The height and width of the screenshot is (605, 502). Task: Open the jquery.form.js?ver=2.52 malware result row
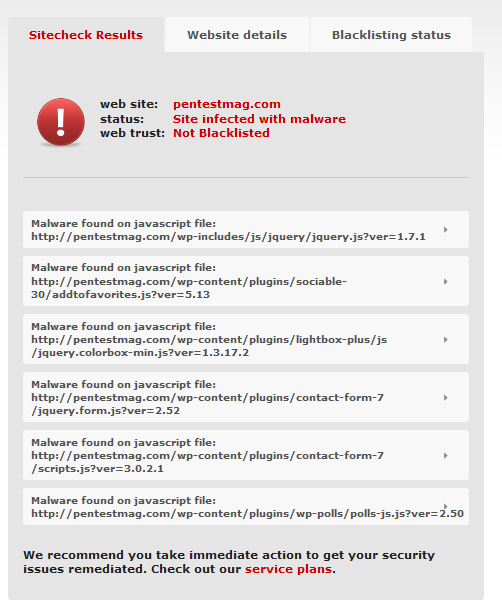[x=246, y=397]
